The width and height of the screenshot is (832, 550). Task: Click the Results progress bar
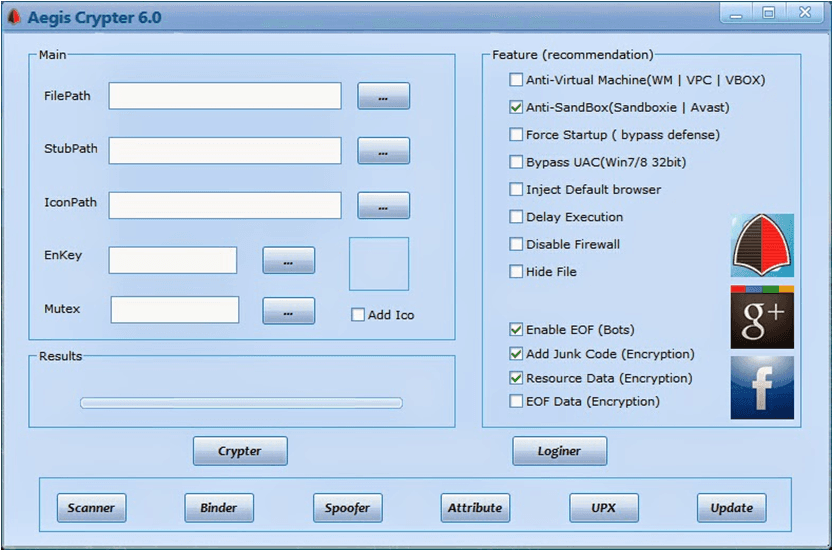[241, 403]
